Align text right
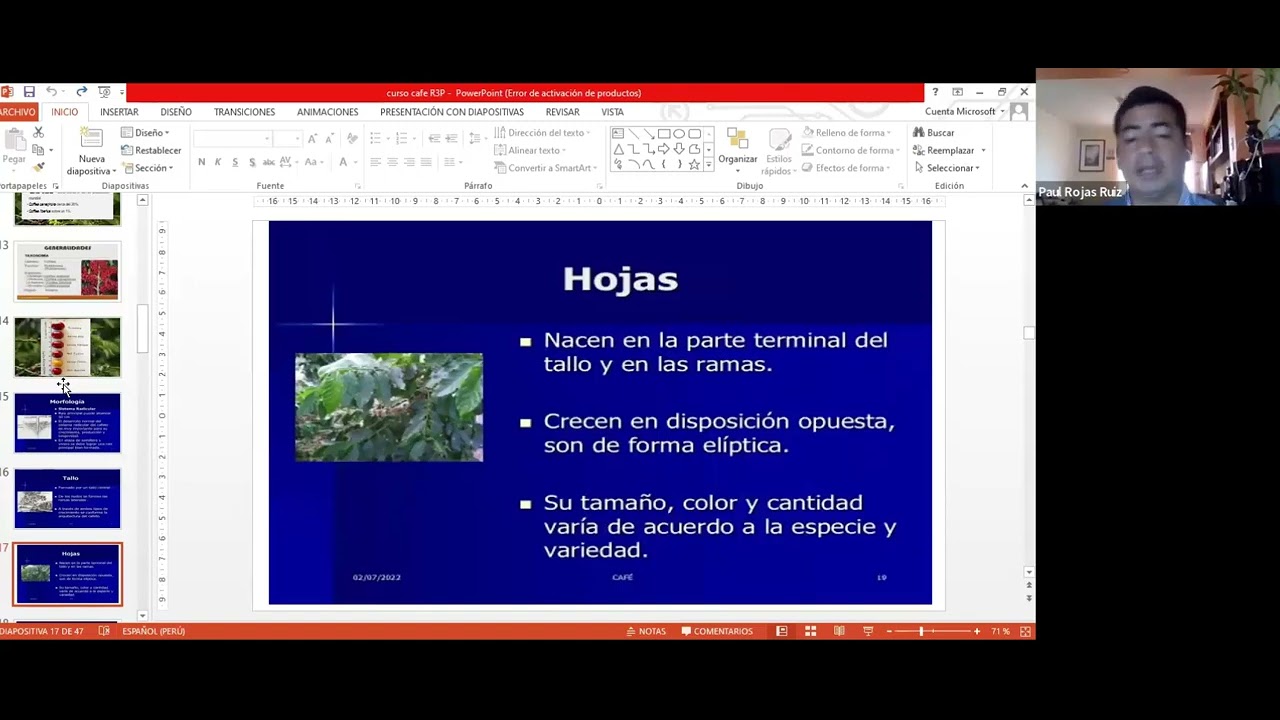This screenshot has height=720, width=1280. tap(409, 162)
